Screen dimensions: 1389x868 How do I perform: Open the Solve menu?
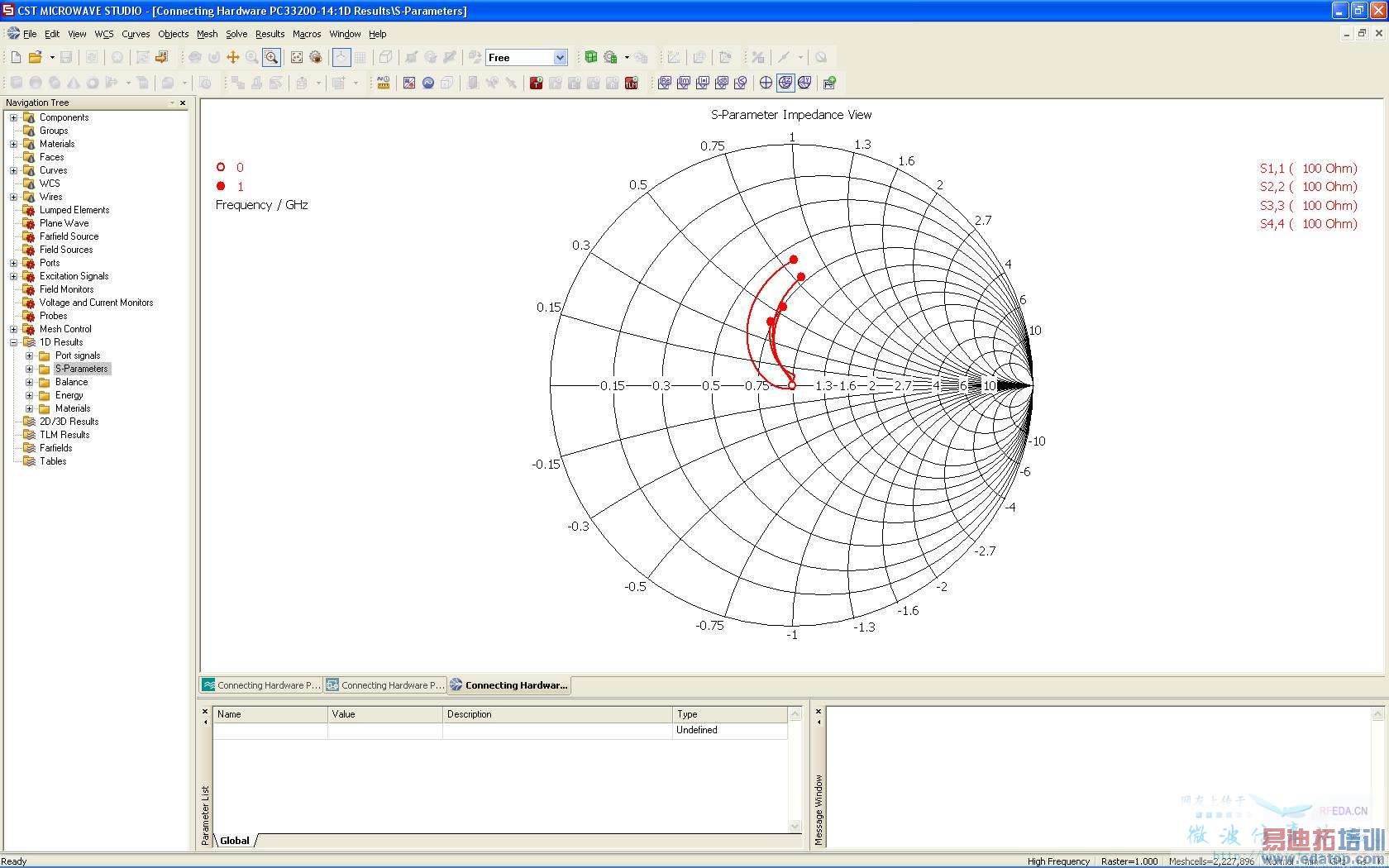(236, 34)
